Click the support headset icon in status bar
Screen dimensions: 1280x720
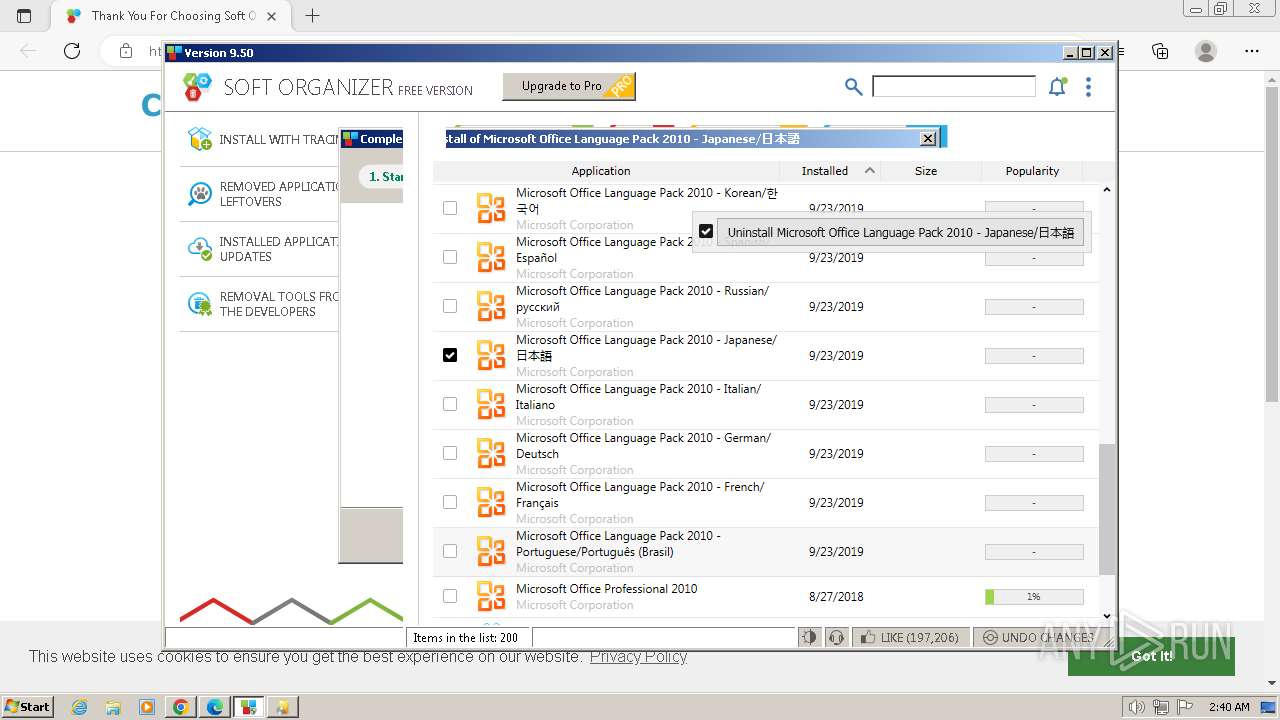(836, 637)
